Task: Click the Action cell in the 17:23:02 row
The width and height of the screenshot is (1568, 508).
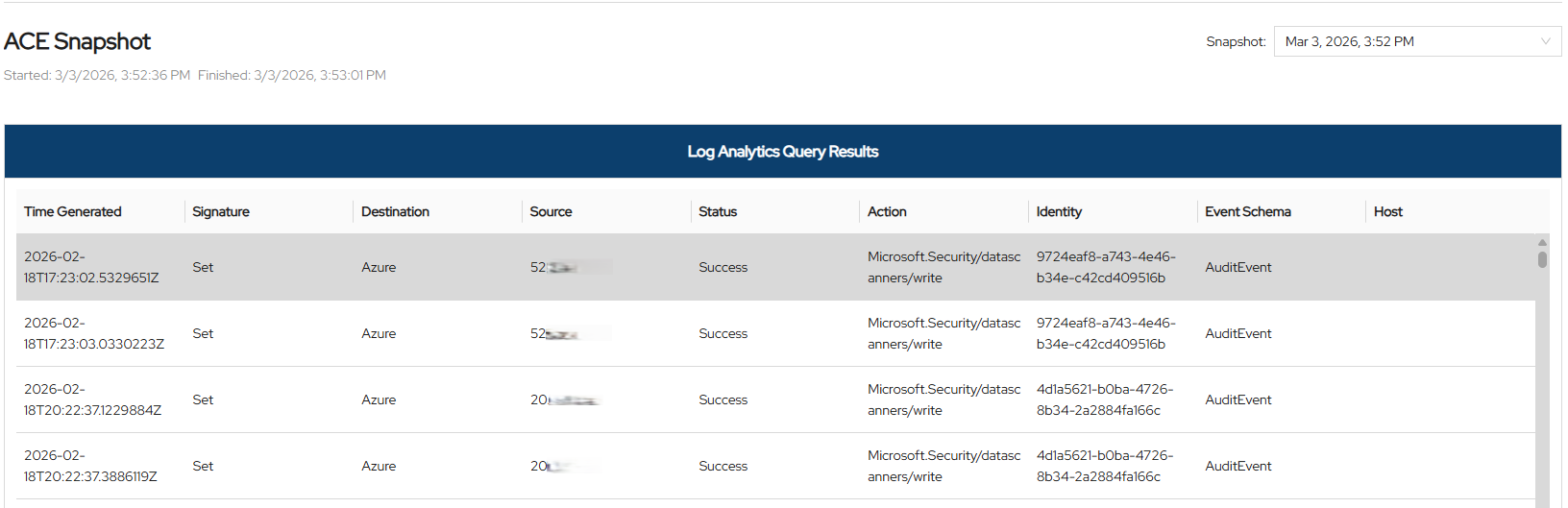Action: click(x=943, y=267)
